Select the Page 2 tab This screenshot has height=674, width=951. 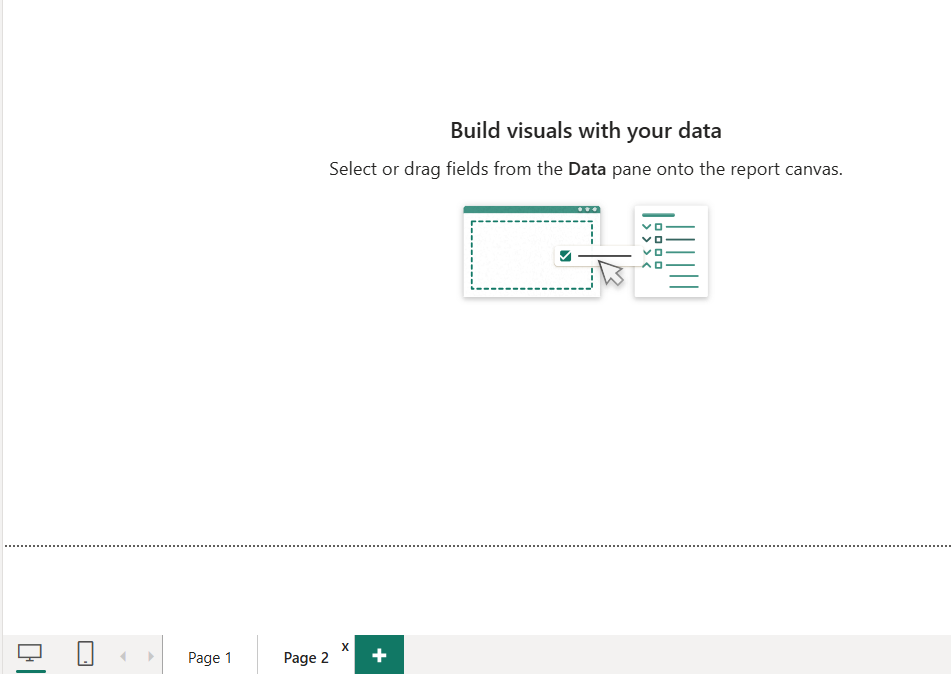306,658
